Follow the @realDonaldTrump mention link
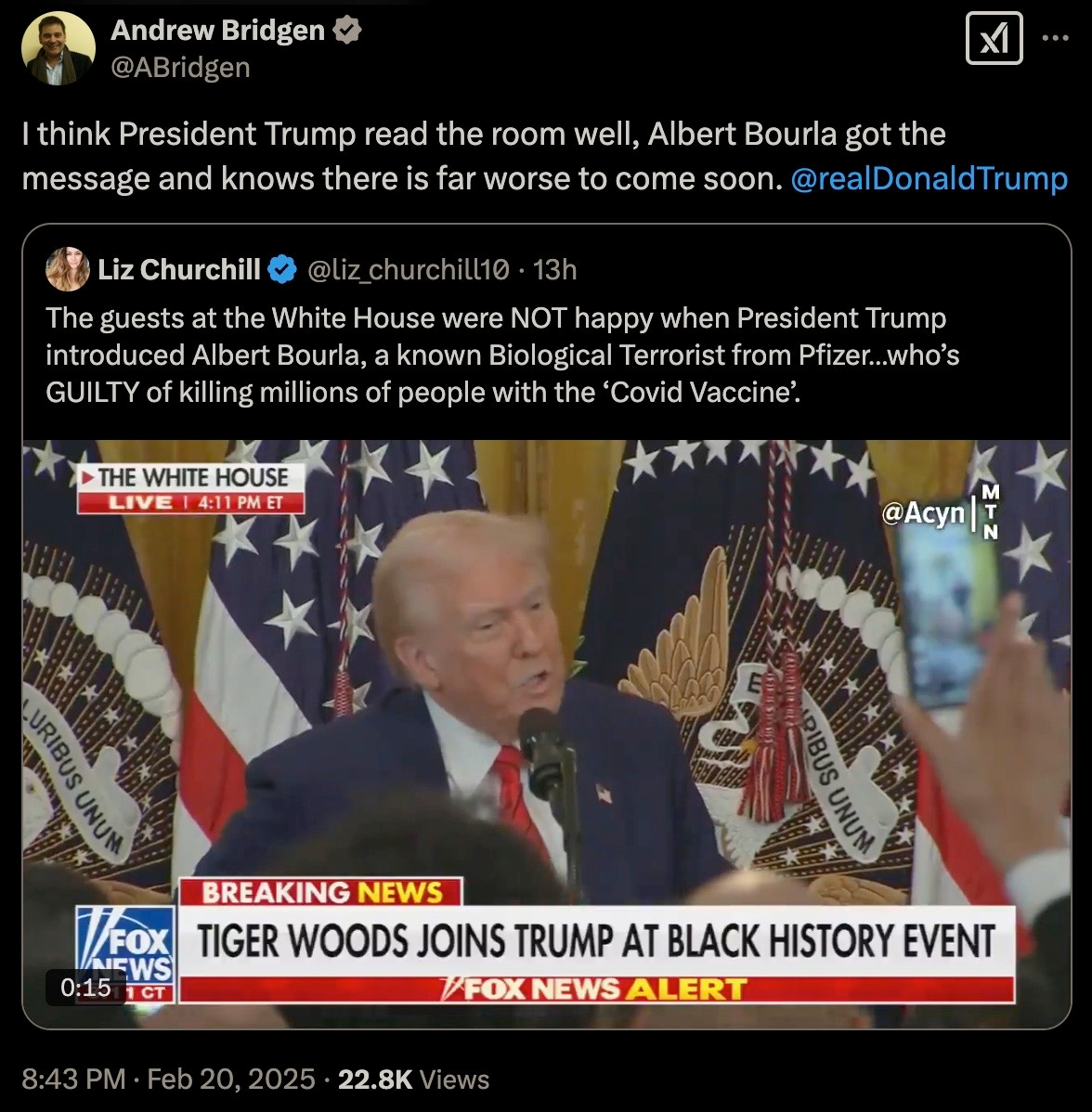 [x=929, y=178]
